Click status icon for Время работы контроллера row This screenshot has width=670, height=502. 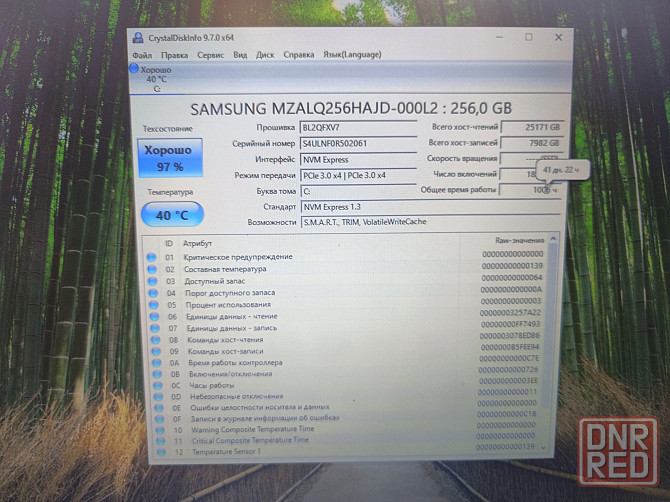(157, 363)
